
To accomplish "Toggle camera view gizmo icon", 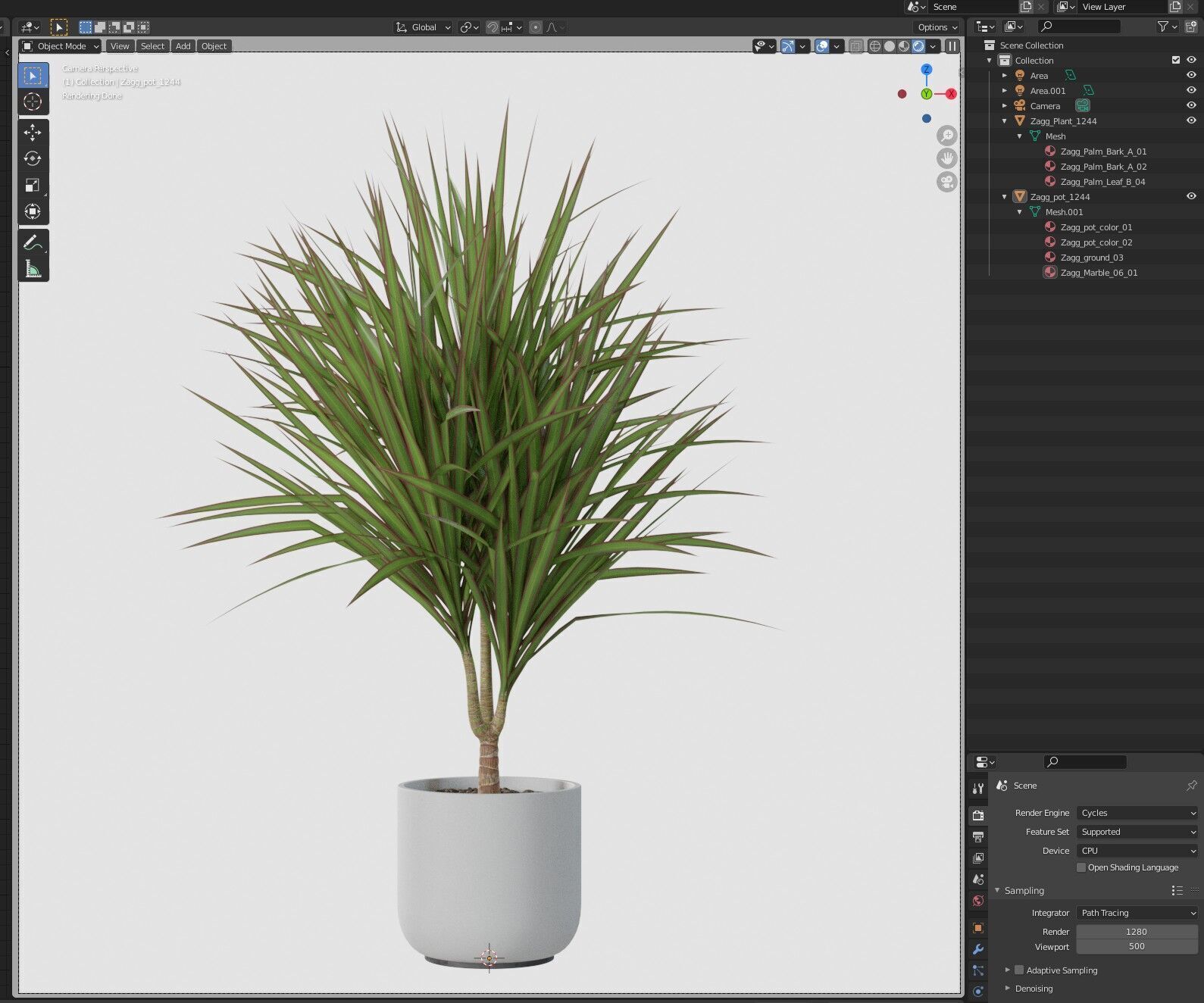I will pyautogui.click(x=947, y=182).
